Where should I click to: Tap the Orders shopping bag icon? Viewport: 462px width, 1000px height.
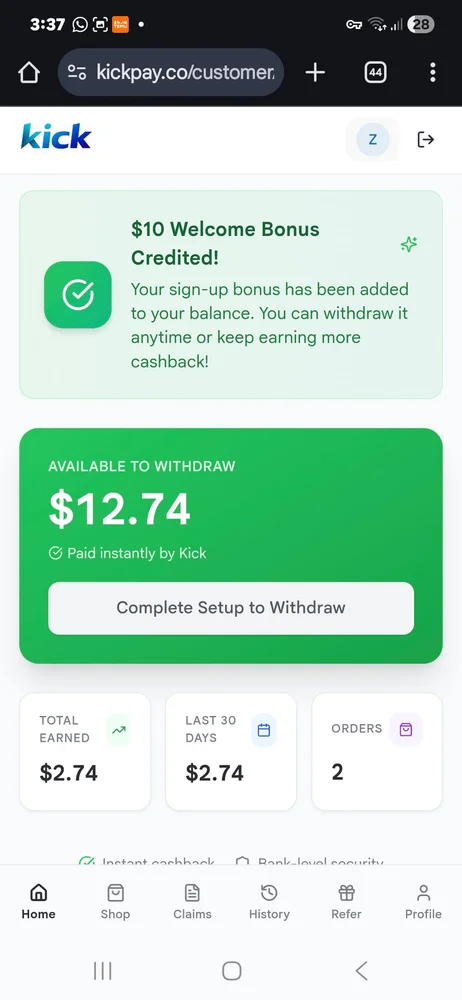(406, 730)
